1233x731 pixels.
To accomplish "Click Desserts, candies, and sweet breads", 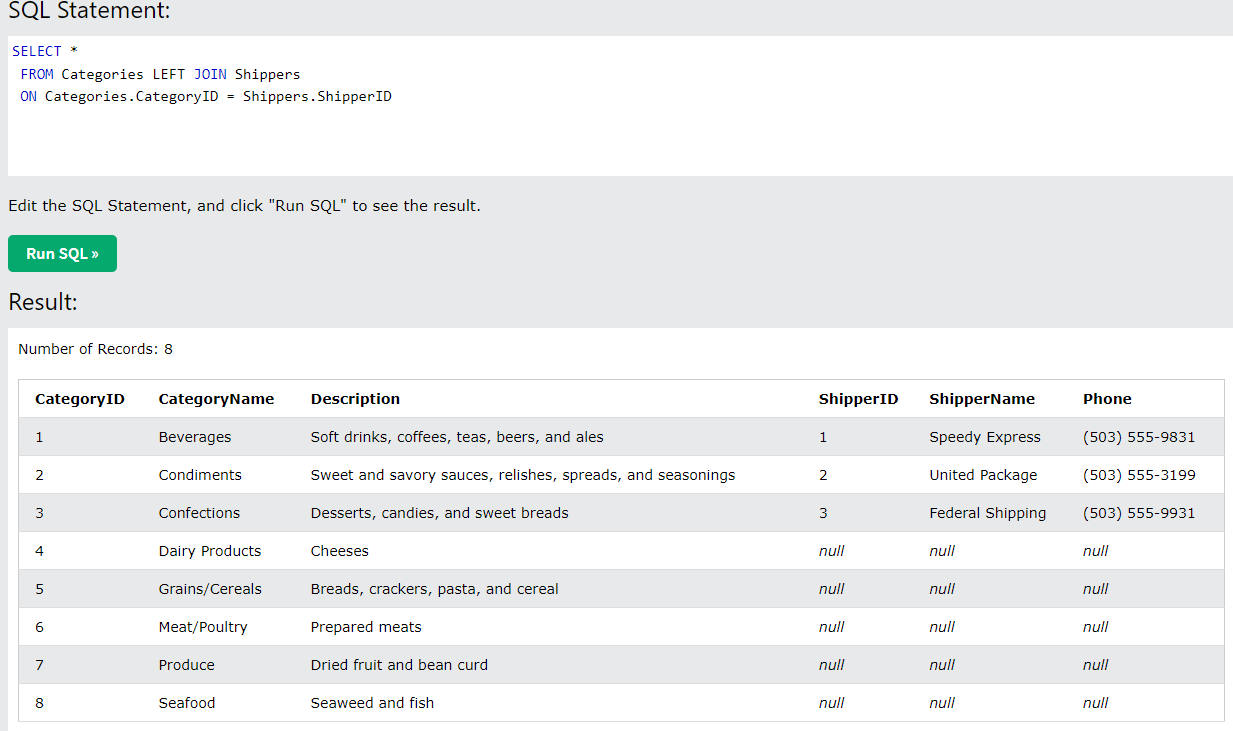I will (440, 513).
